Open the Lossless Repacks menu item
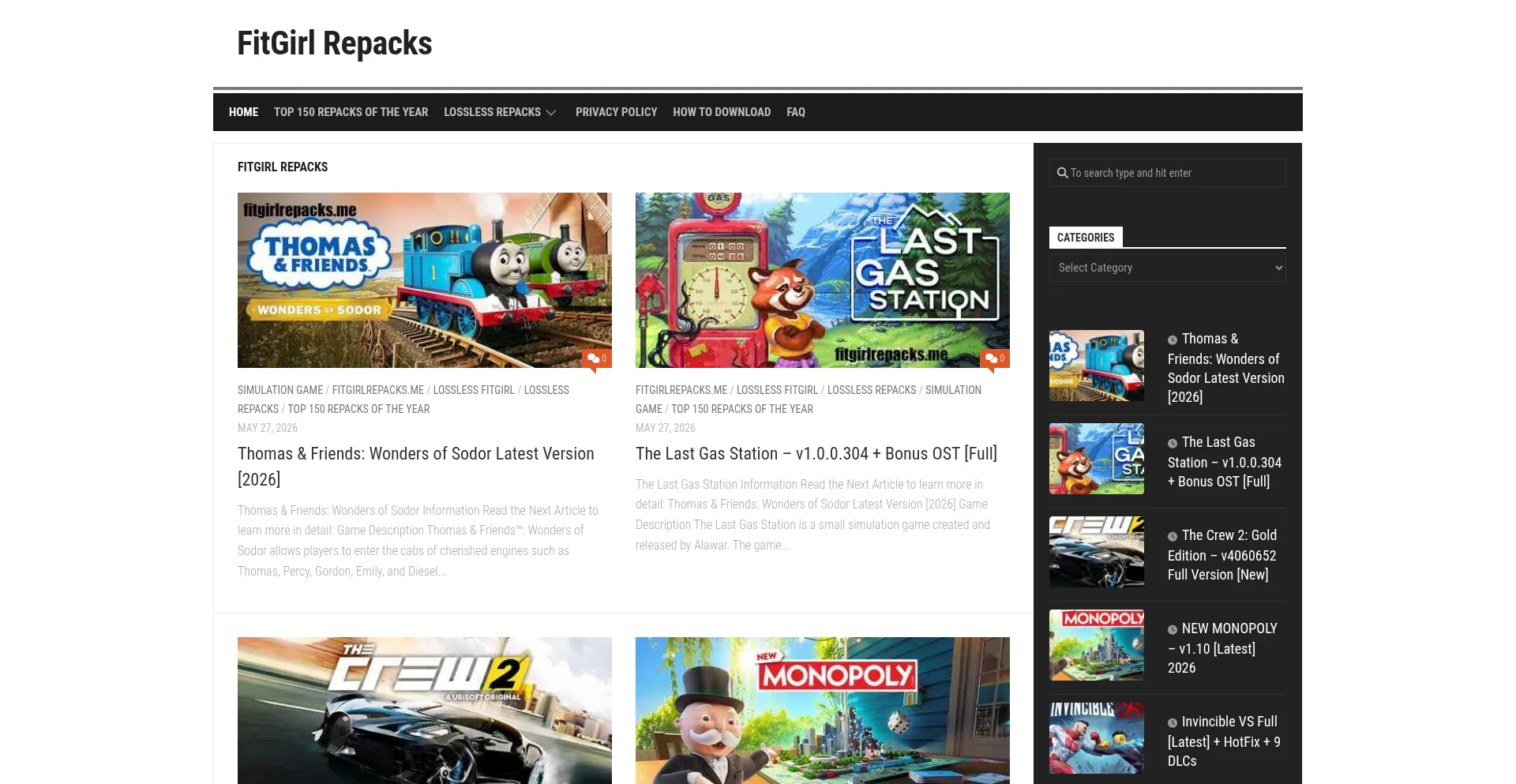The height and width of the screenshot is (784, 1516). point(492,112)
